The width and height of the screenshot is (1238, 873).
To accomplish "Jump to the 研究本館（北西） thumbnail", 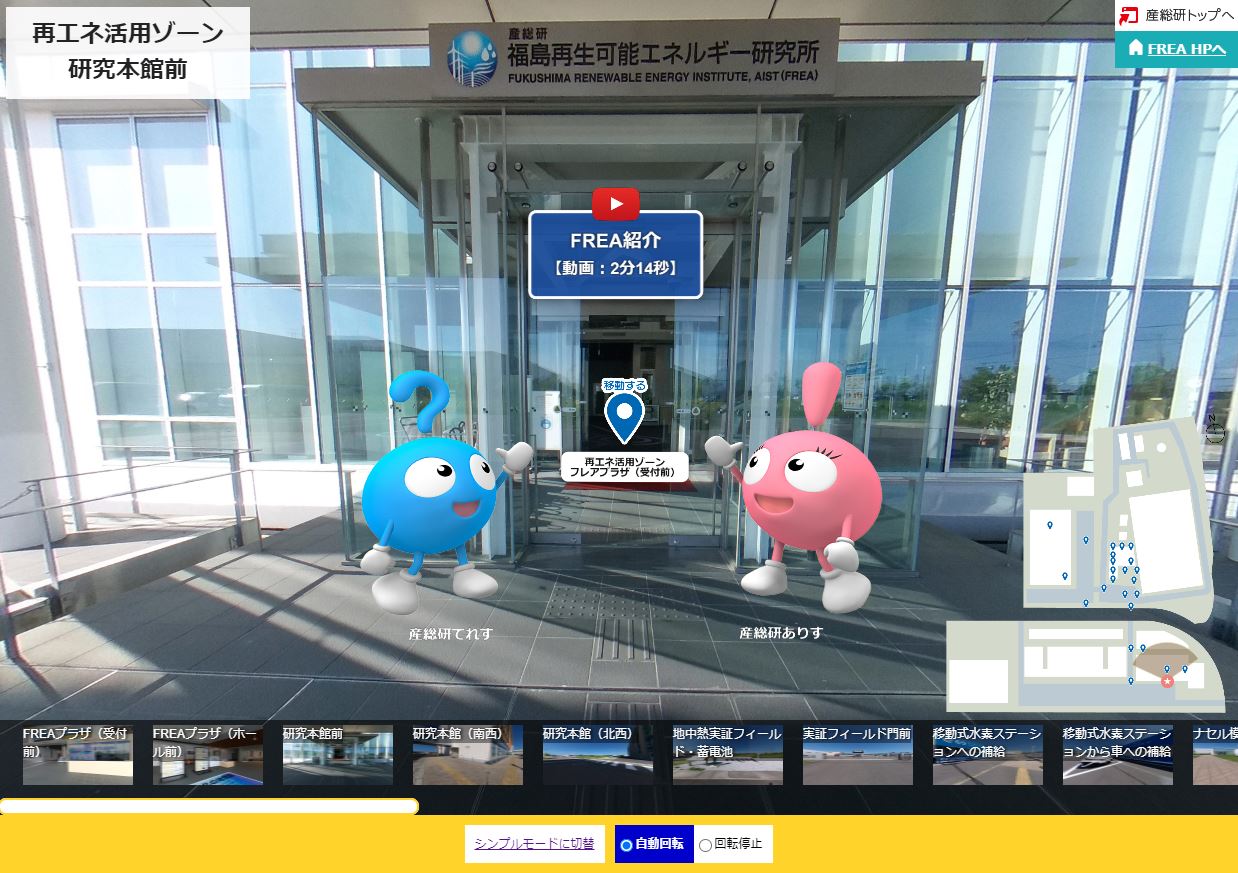I will pos(598,755).
